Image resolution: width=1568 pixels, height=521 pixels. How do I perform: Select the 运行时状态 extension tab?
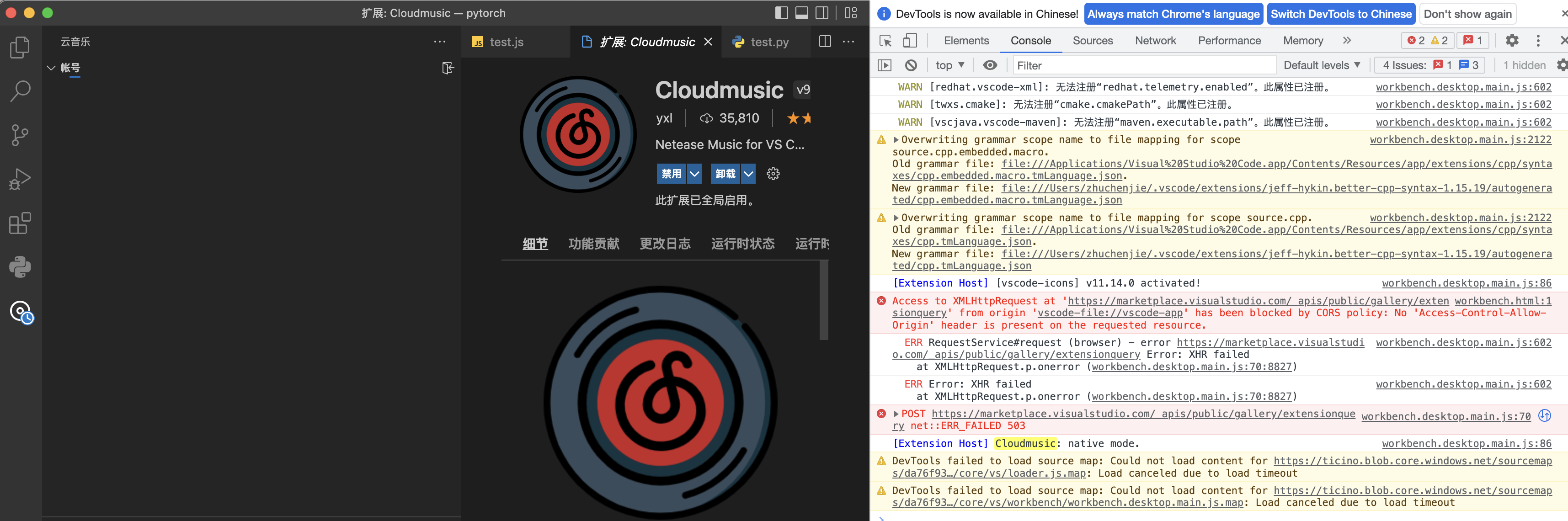742,244
